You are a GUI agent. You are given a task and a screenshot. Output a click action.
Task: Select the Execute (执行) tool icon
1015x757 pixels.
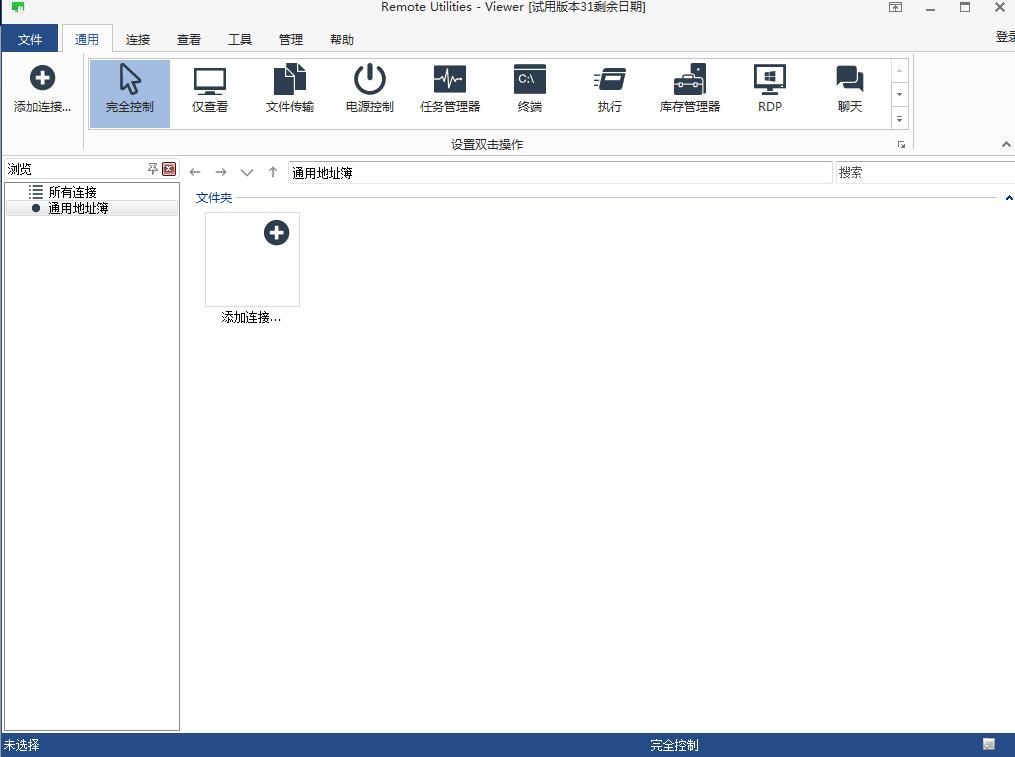pos(608,90)
